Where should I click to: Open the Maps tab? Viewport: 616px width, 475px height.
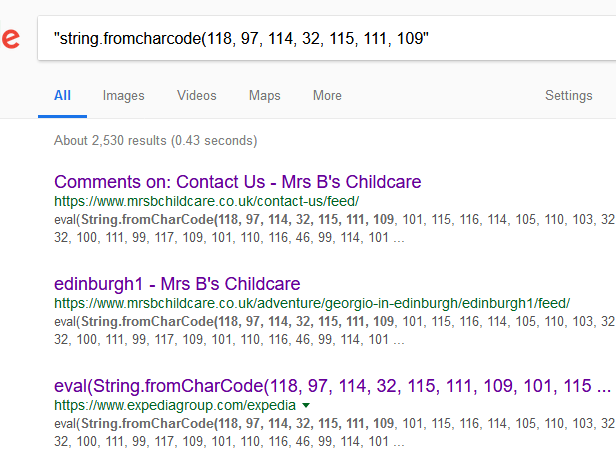click(264, 95)
